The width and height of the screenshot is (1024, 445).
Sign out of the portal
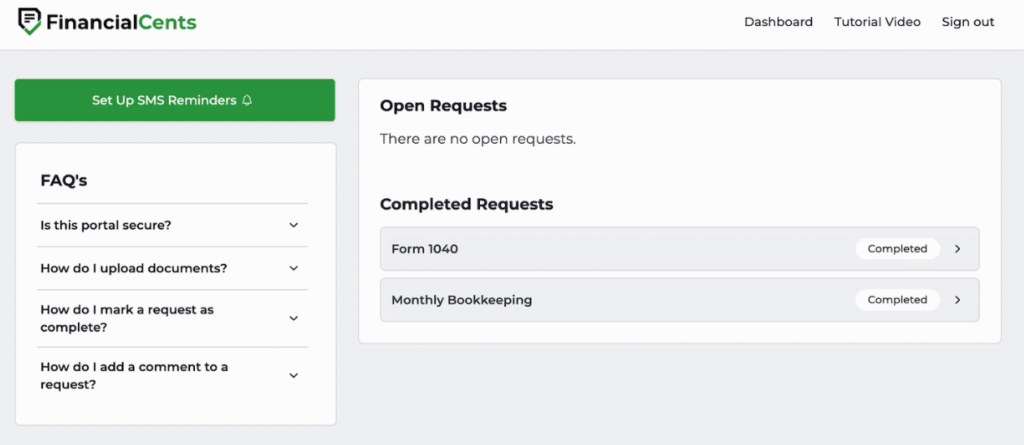(967, 22)
